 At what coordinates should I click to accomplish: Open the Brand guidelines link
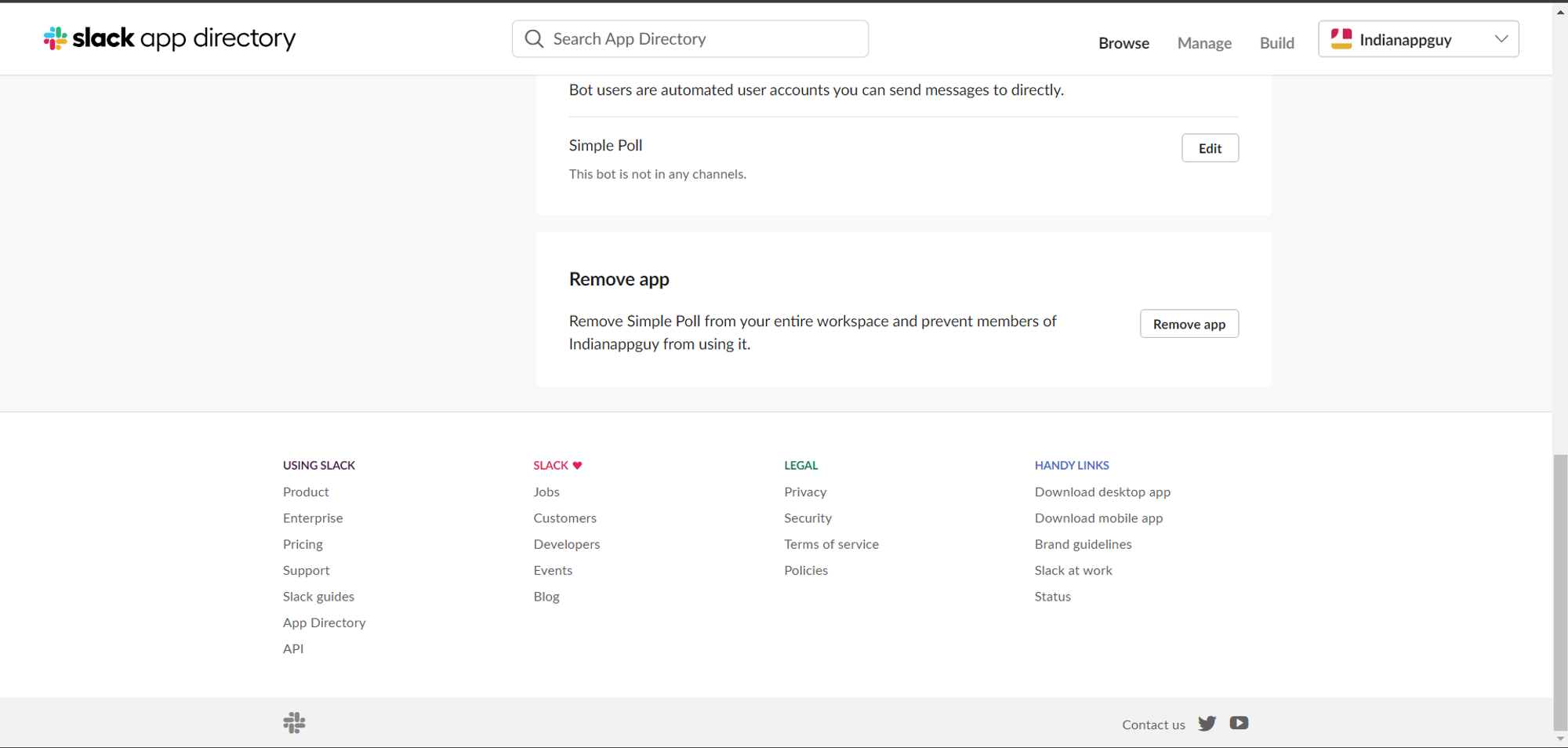click(1083, 544)
